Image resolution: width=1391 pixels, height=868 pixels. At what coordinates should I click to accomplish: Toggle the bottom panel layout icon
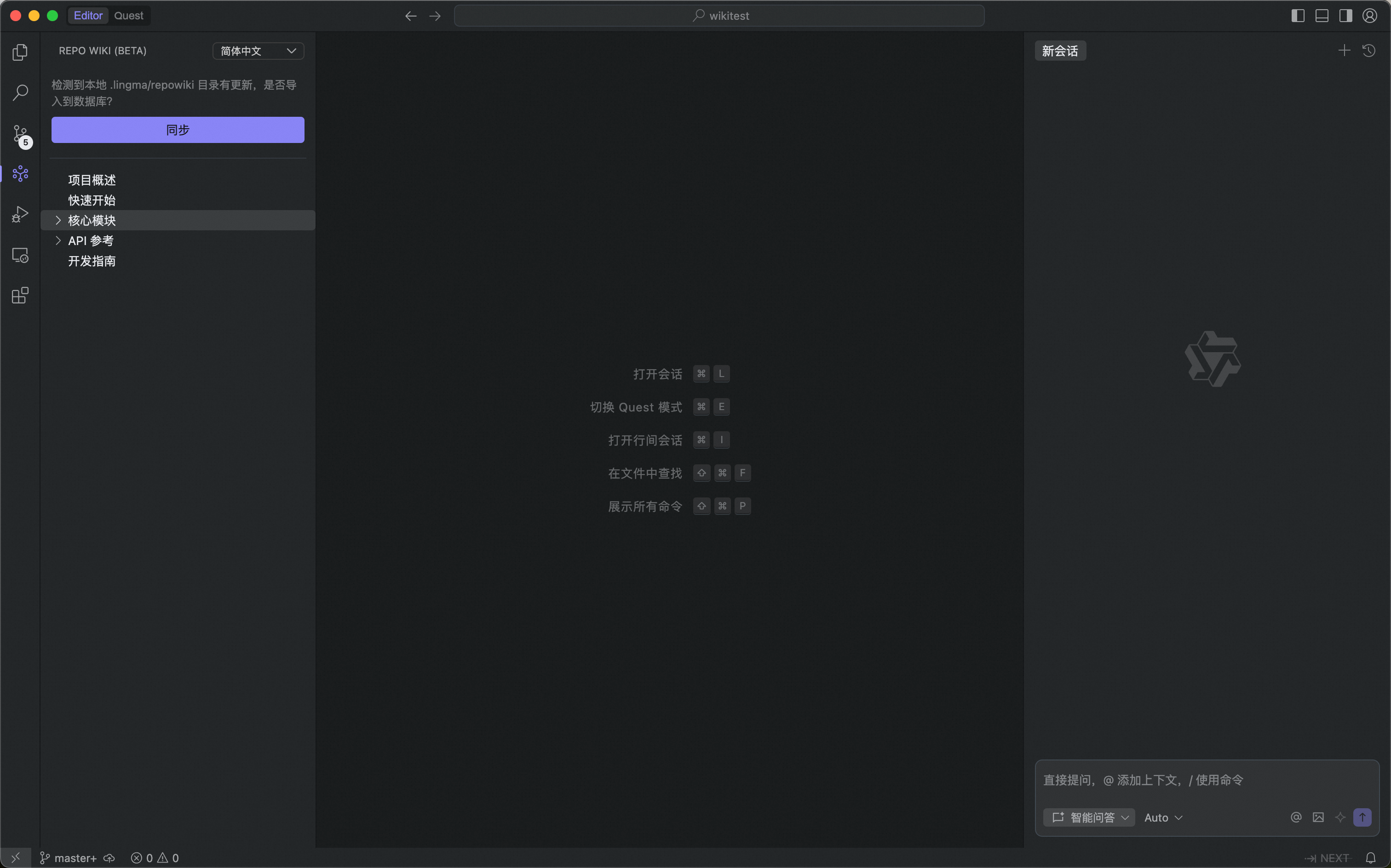tap(1322, 16)
